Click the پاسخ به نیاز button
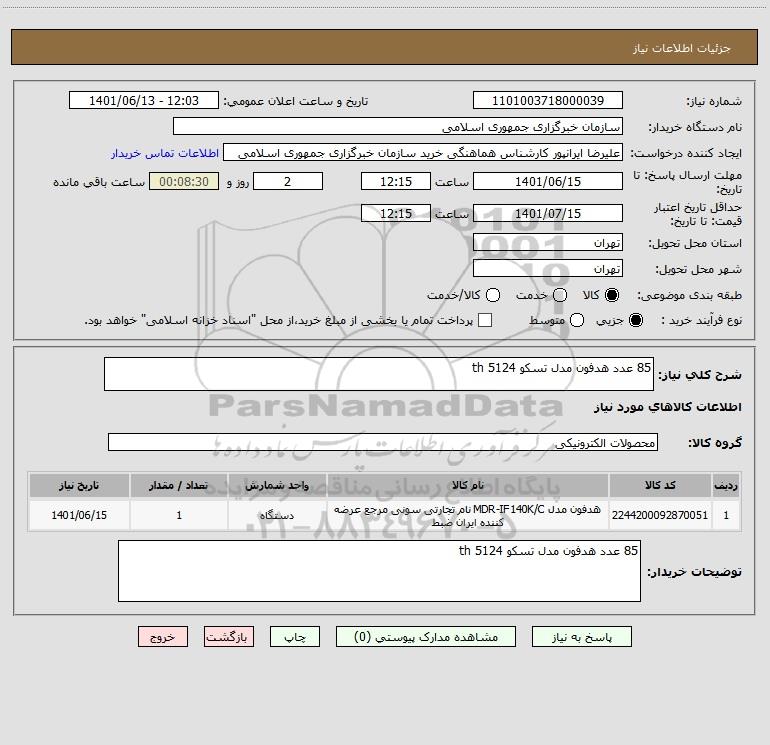The image size is (770, 745). coord(582,637)
